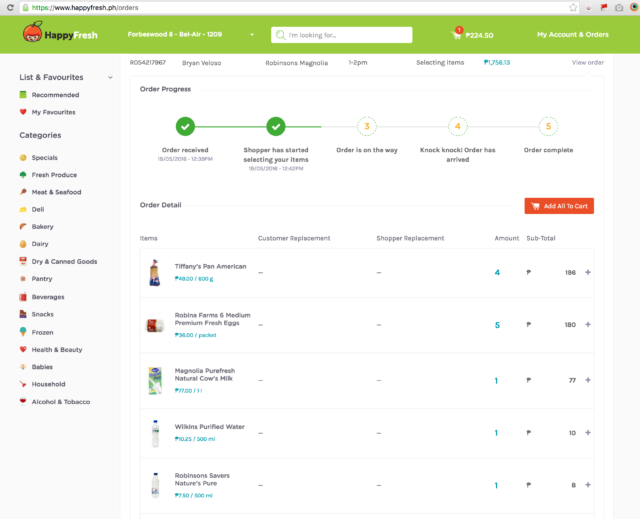Click the Fresh Produce broccoli icon
The image size is (640, 519).
pyautogui.click(x=23, y=175)
